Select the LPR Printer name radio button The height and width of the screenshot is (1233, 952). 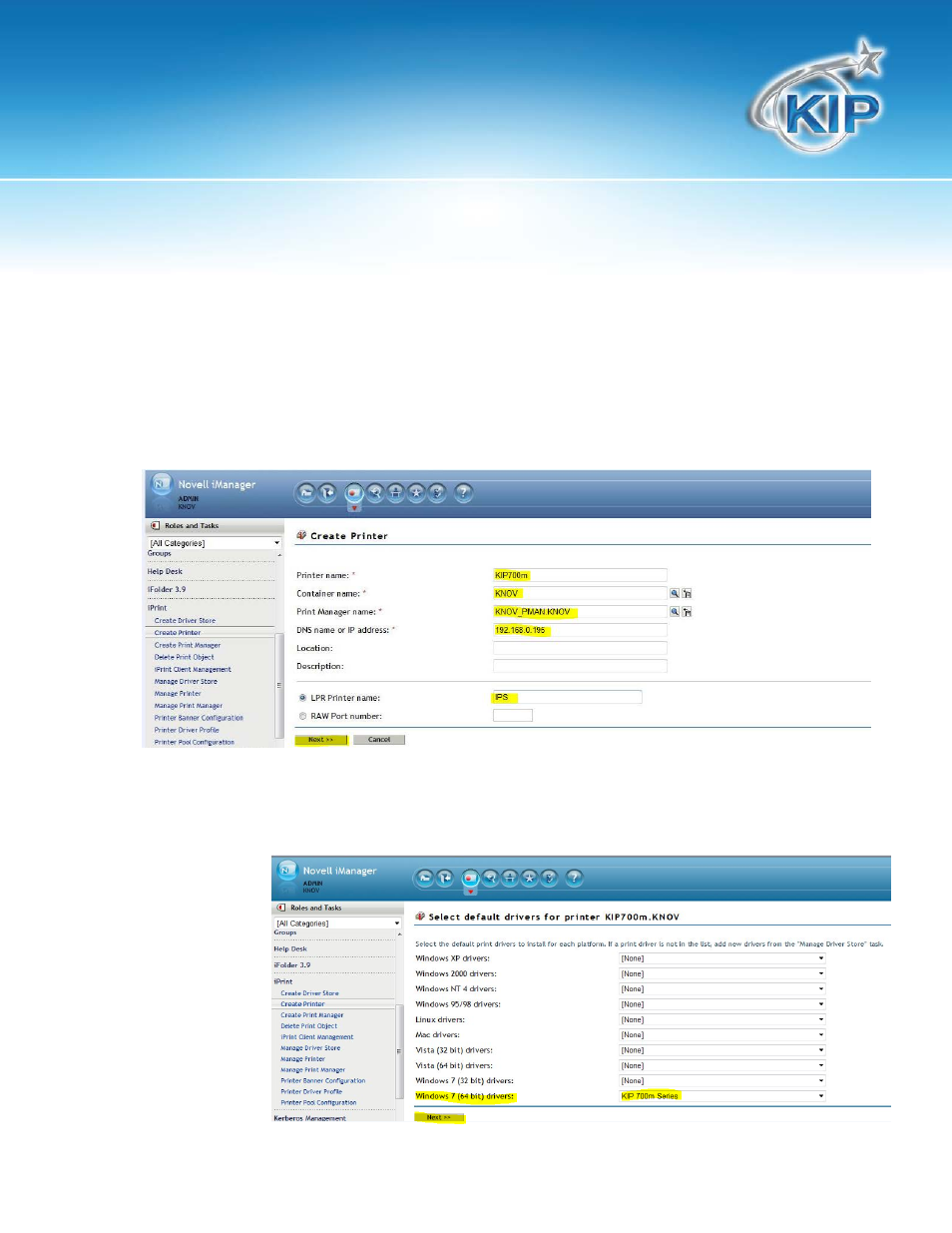pos(302,698)
